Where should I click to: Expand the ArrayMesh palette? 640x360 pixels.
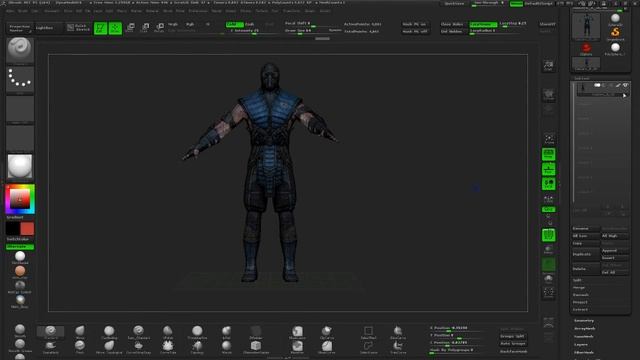pyautogui.click(x=584, y=328)
